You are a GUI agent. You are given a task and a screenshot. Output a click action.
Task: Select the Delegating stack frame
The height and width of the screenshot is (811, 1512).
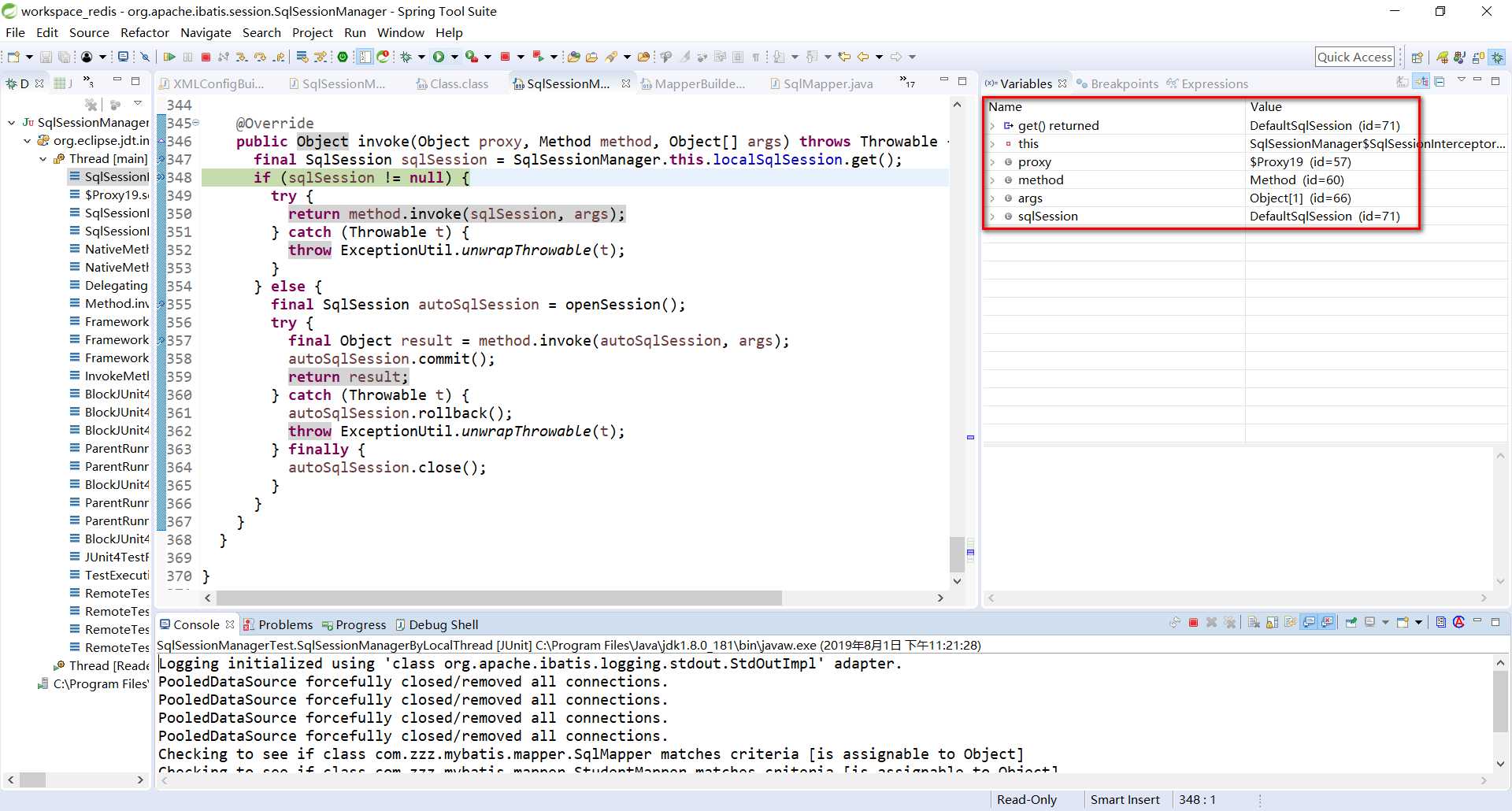tap(109, 286)
